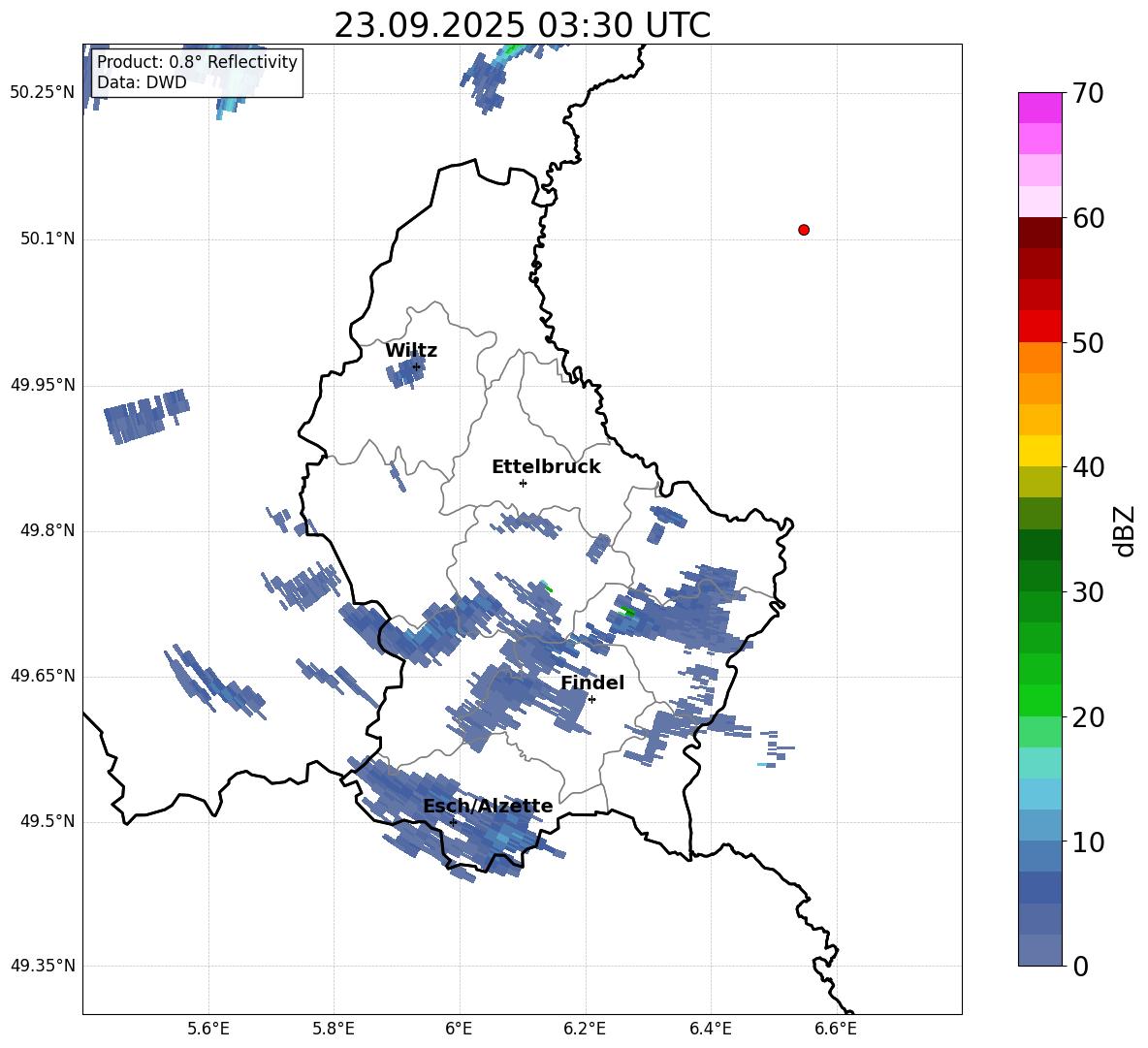Click the bright green colorbar segment at 20
Image resolution: width=1148 pixels, height=1048 pixels.
coord(1039,700)
